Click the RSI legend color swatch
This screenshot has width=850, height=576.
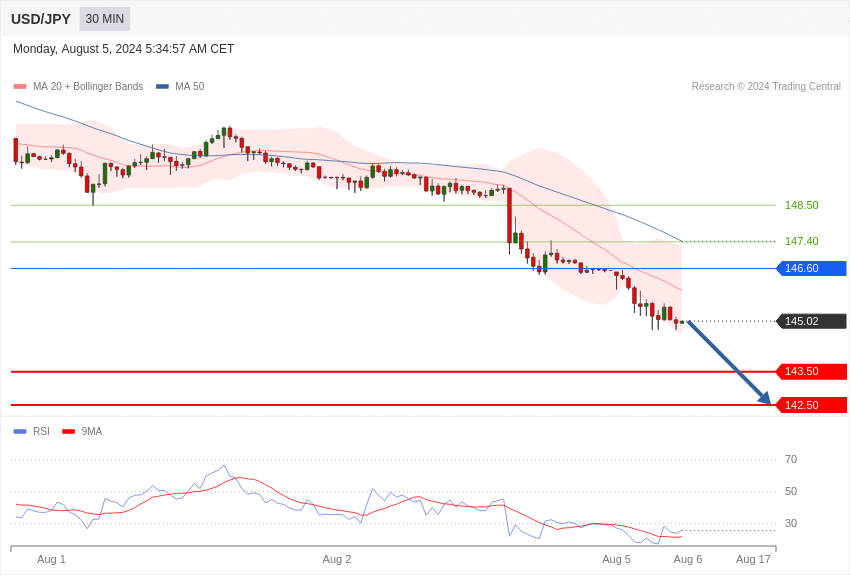point(20,431)
